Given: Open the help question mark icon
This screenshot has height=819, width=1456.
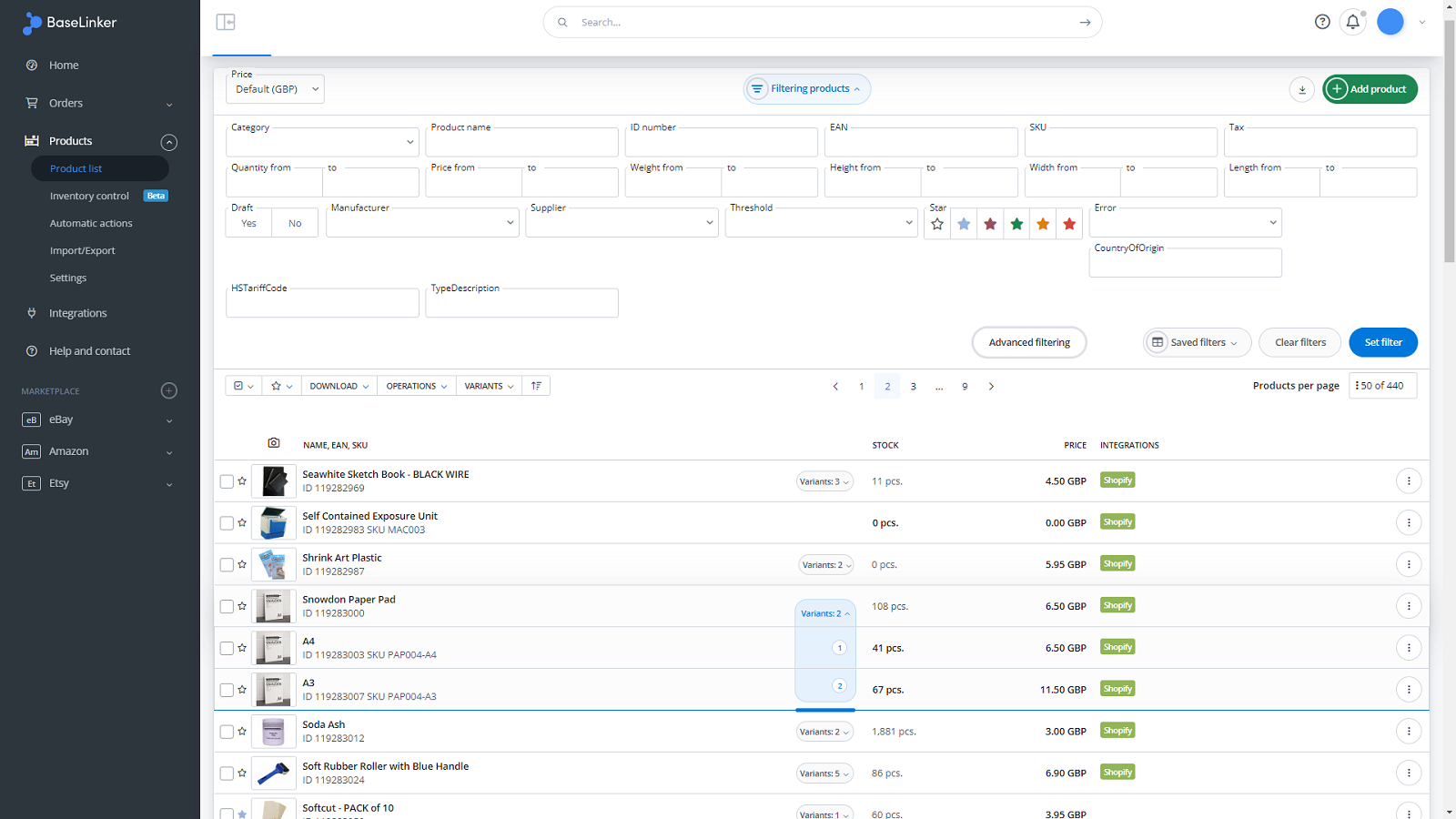Looking at the screenshot, I should (1322, 22).
